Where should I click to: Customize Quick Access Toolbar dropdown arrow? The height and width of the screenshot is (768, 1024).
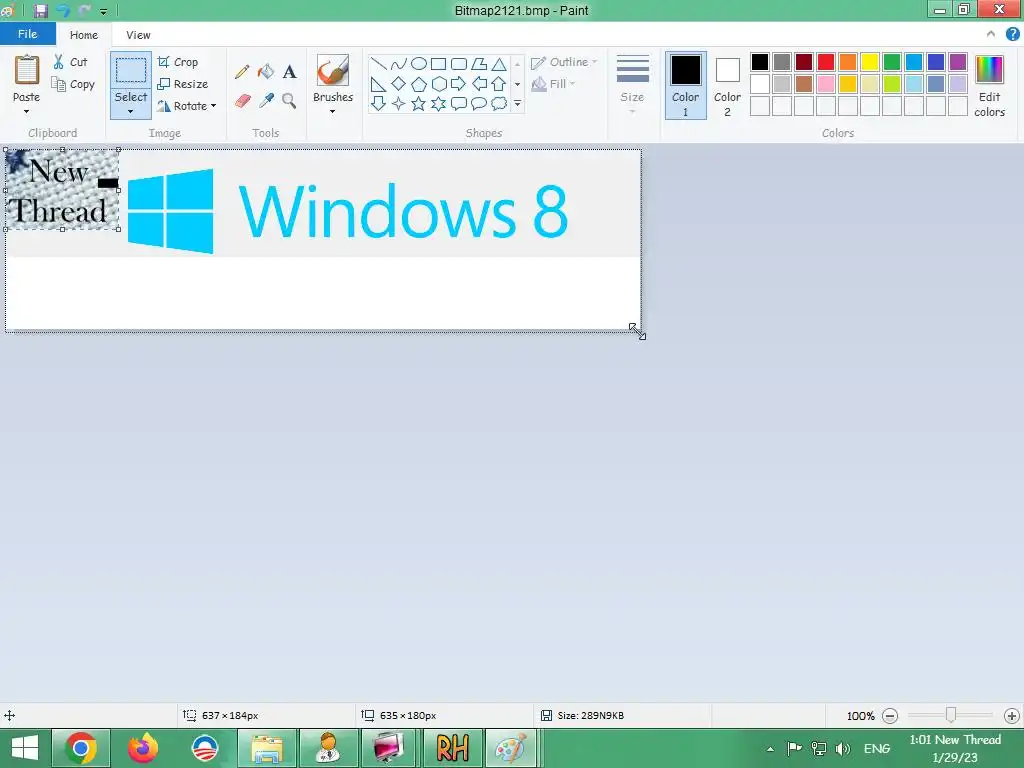click(103, 11)
